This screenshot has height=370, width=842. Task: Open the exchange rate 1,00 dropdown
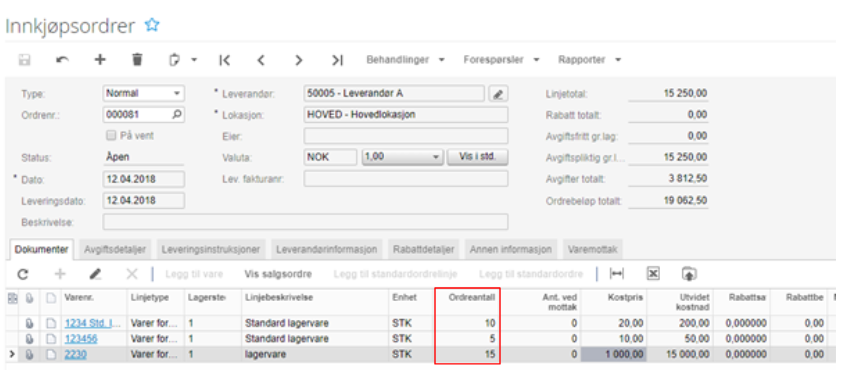click(402, 157)
